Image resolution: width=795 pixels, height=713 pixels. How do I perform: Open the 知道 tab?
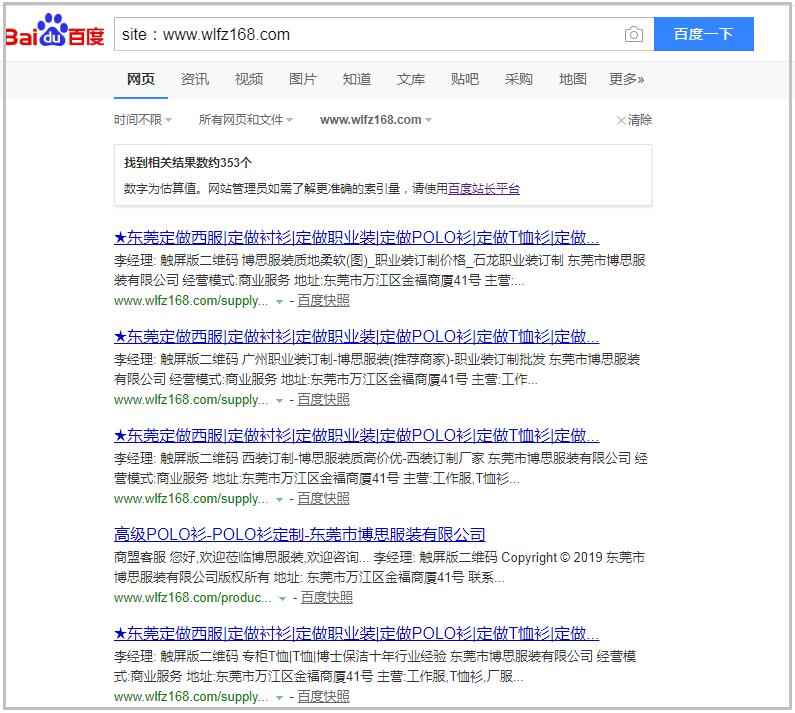357,79
